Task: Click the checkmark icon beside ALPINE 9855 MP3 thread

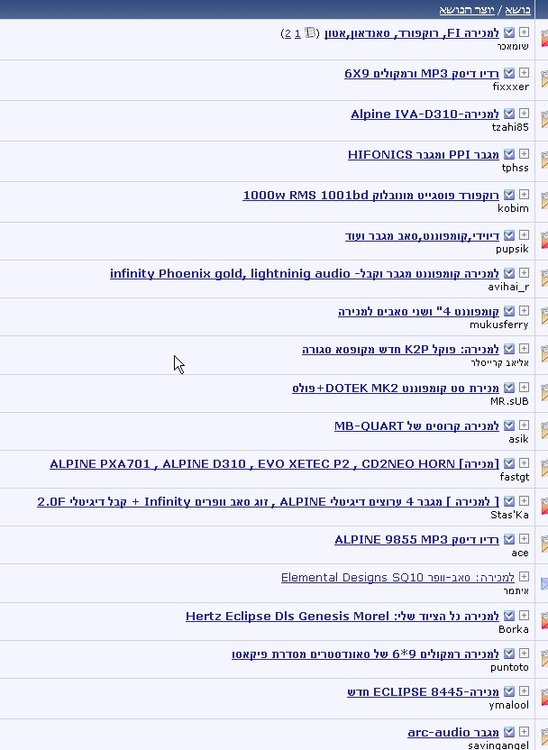Action: tap(509, 540)
